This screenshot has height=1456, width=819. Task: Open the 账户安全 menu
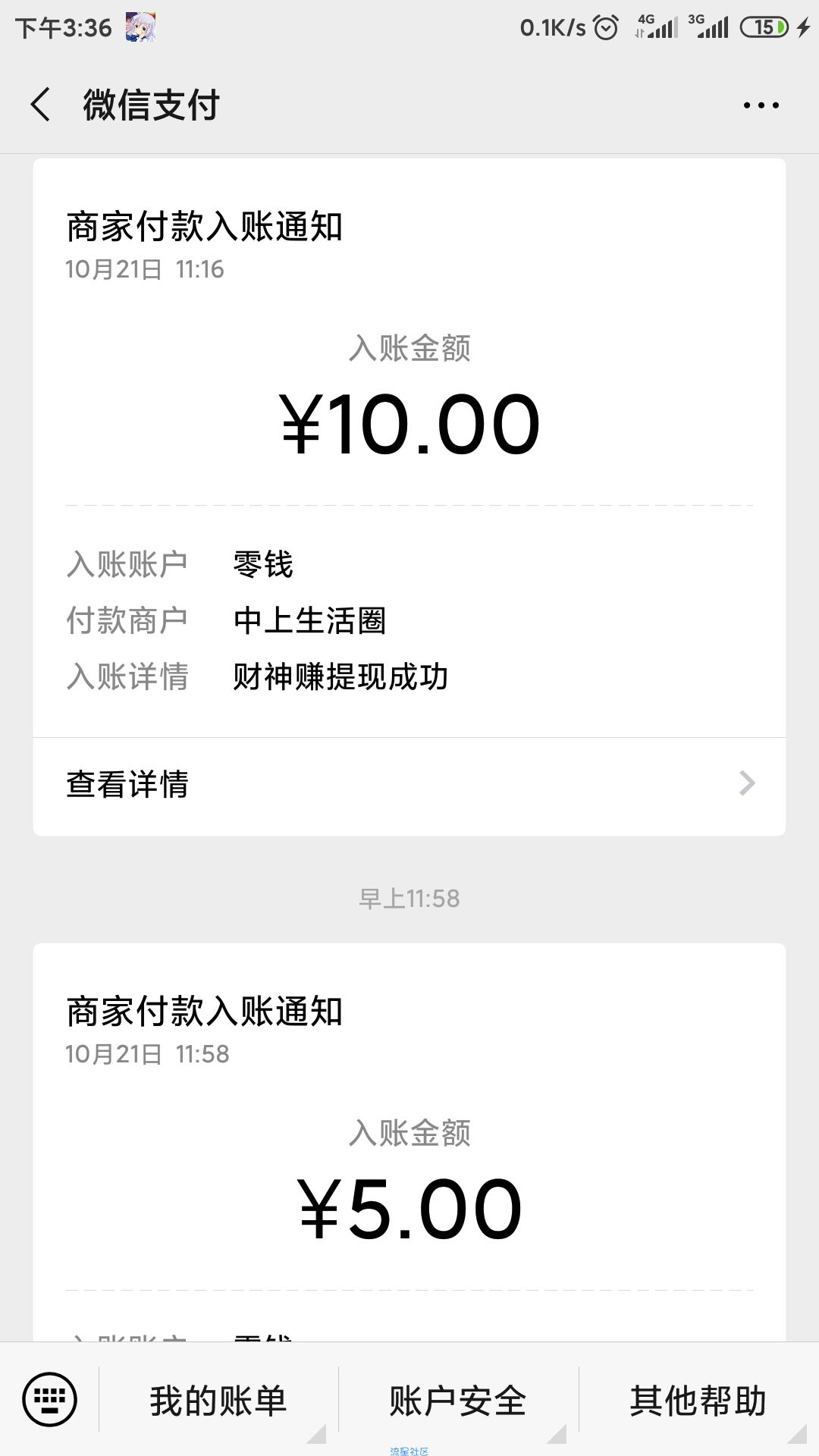click(x=457, y=1401)
